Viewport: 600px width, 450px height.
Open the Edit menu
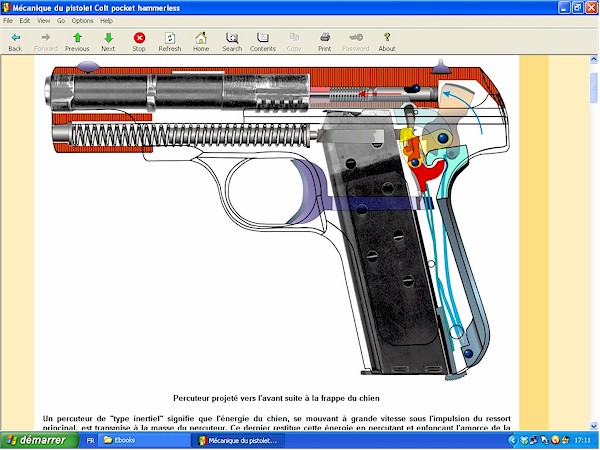click(25, 21)
